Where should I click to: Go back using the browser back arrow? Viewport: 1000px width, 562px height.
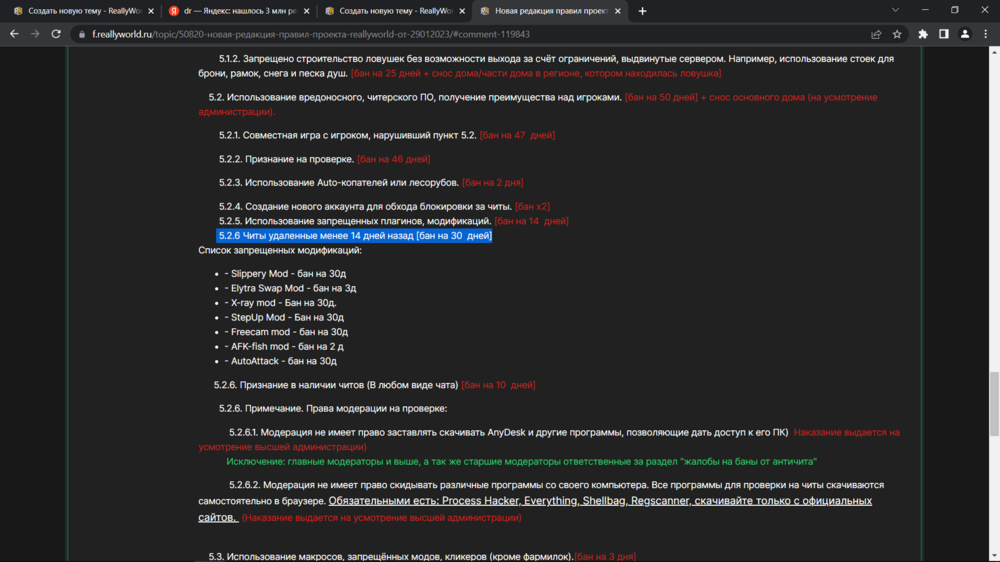14,34
